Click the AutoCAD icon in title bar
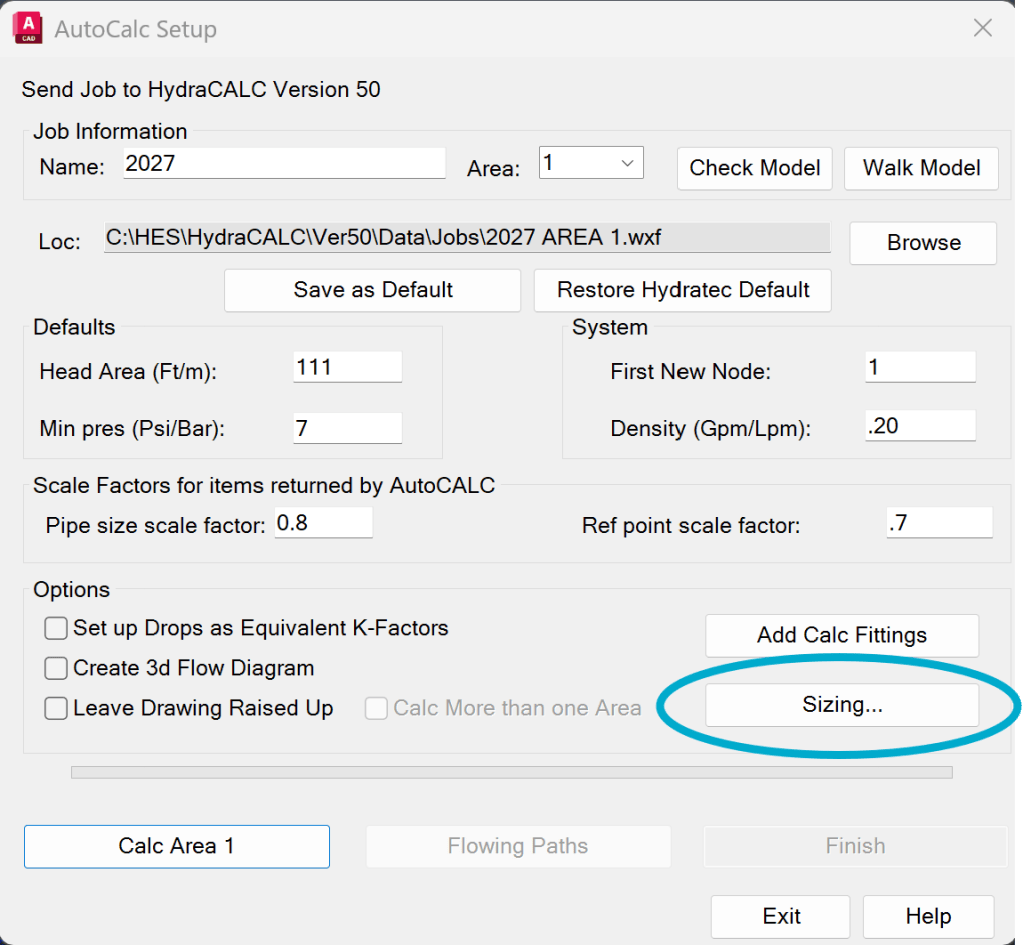 (x=28, y=29)
